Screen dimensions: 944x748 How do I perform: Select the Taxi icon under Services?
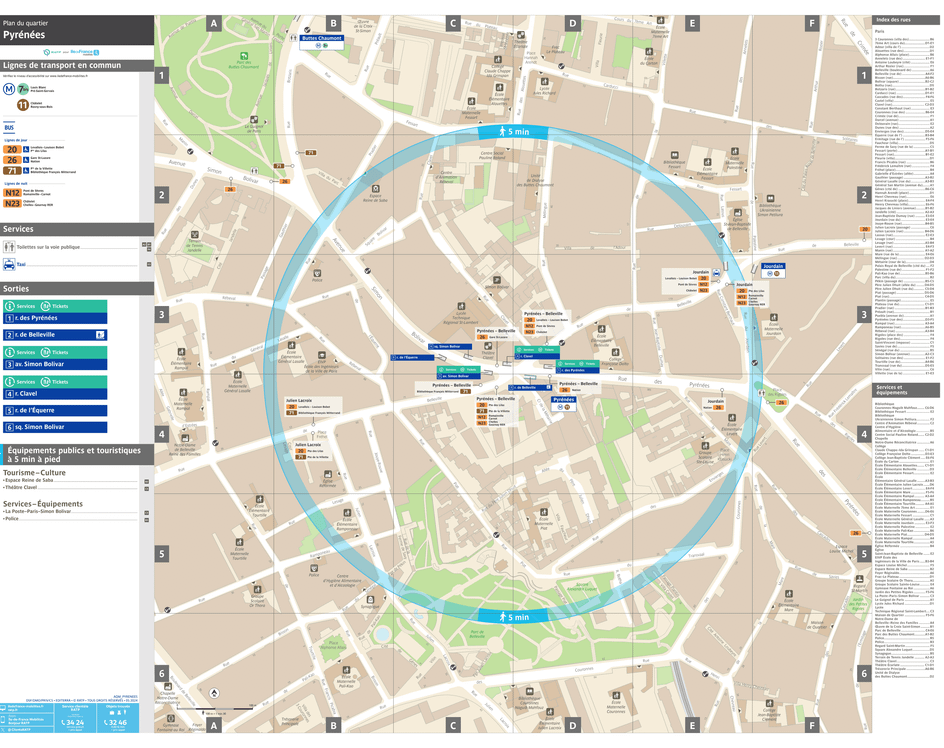coord(9,265)
